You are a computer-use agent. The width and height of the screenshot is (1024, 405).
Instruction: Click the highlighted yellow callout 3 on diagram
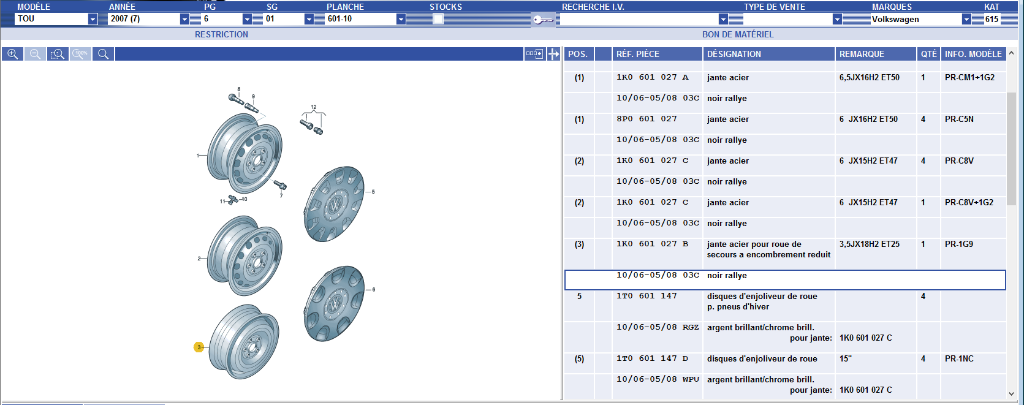(x=198, y=347)
